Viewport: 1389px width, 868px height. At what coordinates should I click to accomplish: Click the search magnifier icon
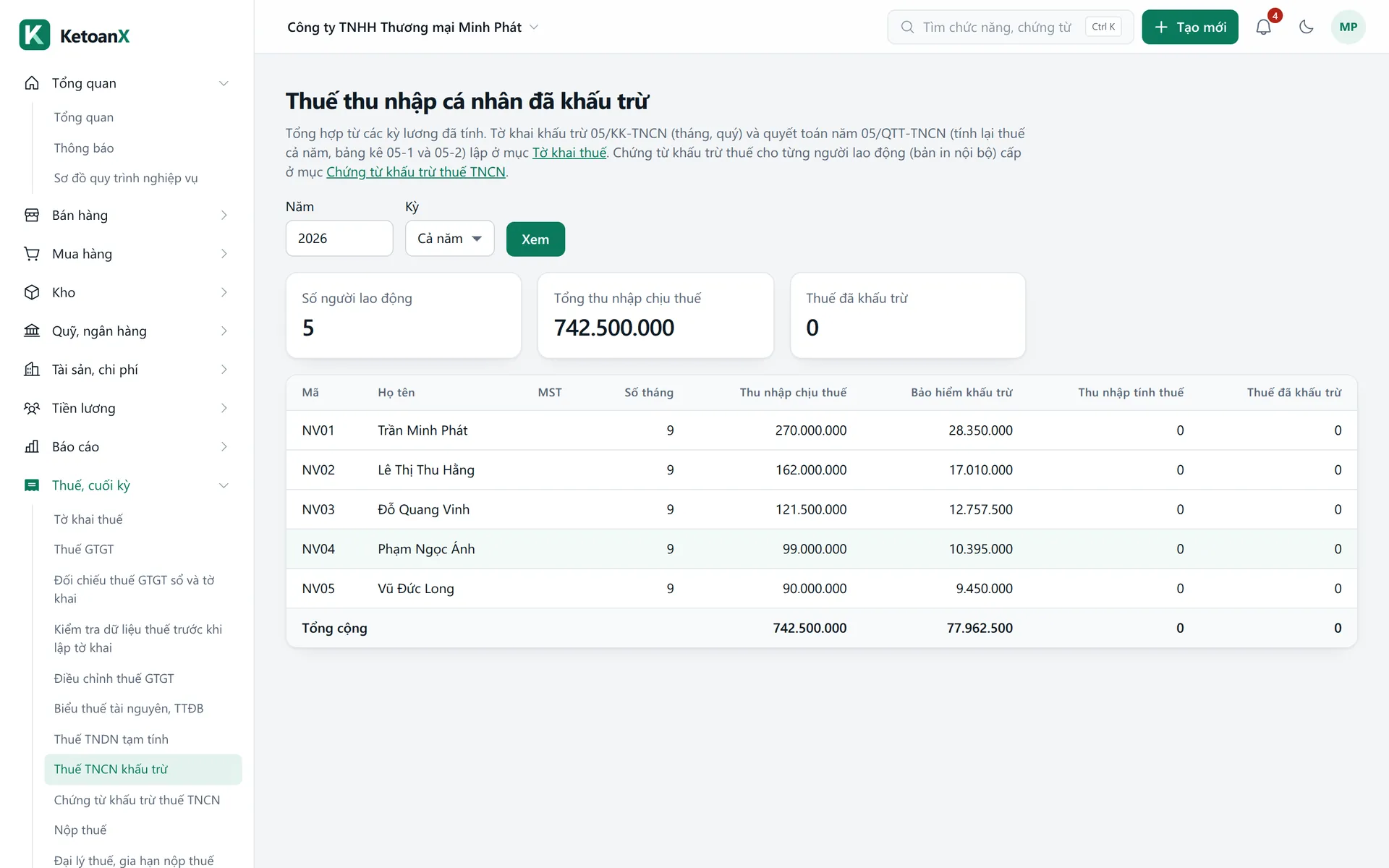pyautogui.click(x=907, y=27)
